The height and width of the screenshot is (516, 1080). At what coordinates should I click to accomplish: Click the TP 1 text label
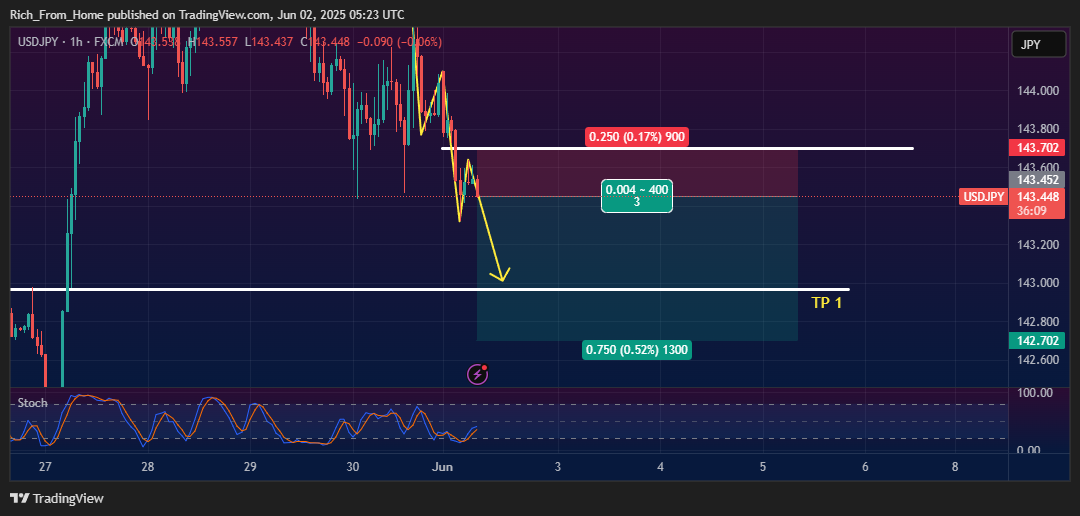coord(827,302)
